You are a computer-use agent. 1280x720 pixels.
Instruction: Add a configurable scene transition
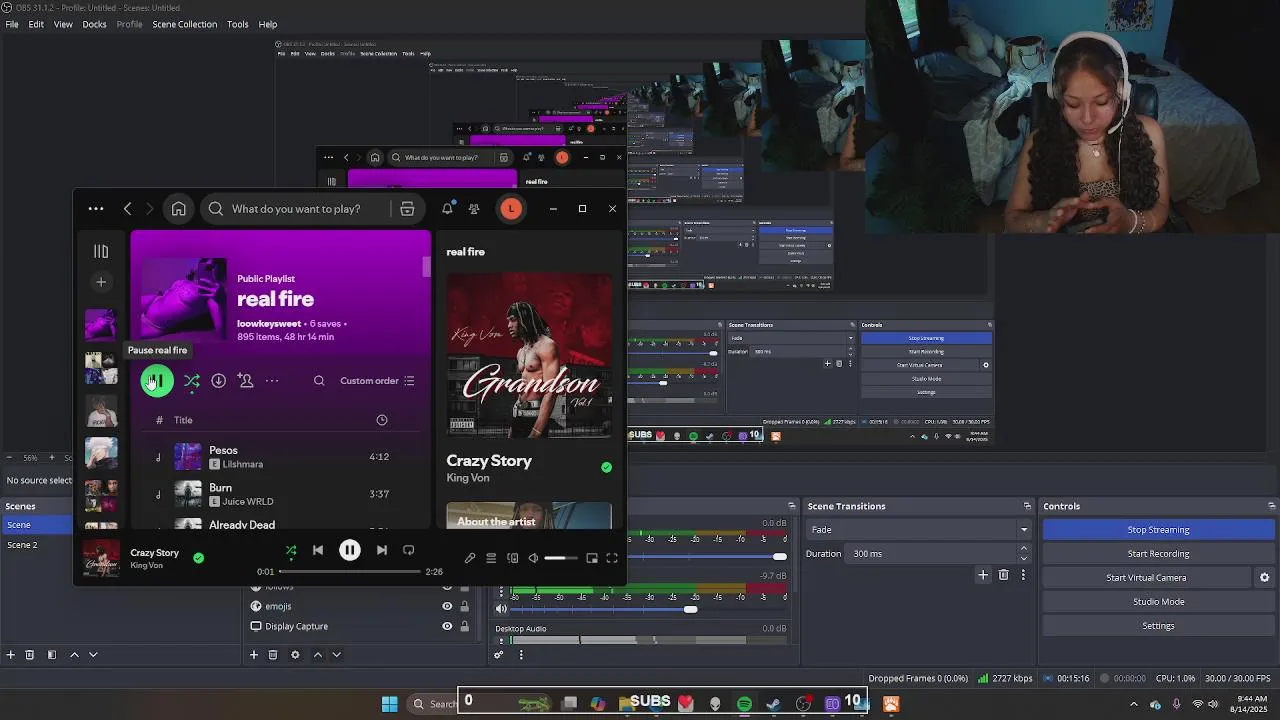983,575
